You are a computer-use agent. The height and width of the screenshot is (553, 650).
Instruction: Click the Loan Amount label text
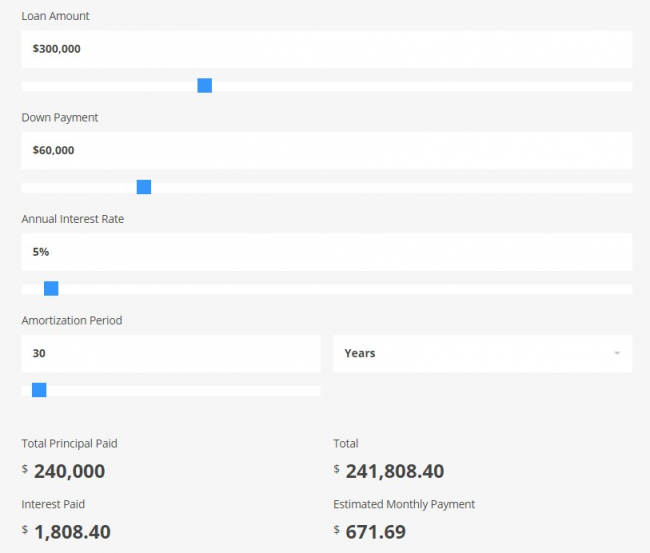(55, 17)
